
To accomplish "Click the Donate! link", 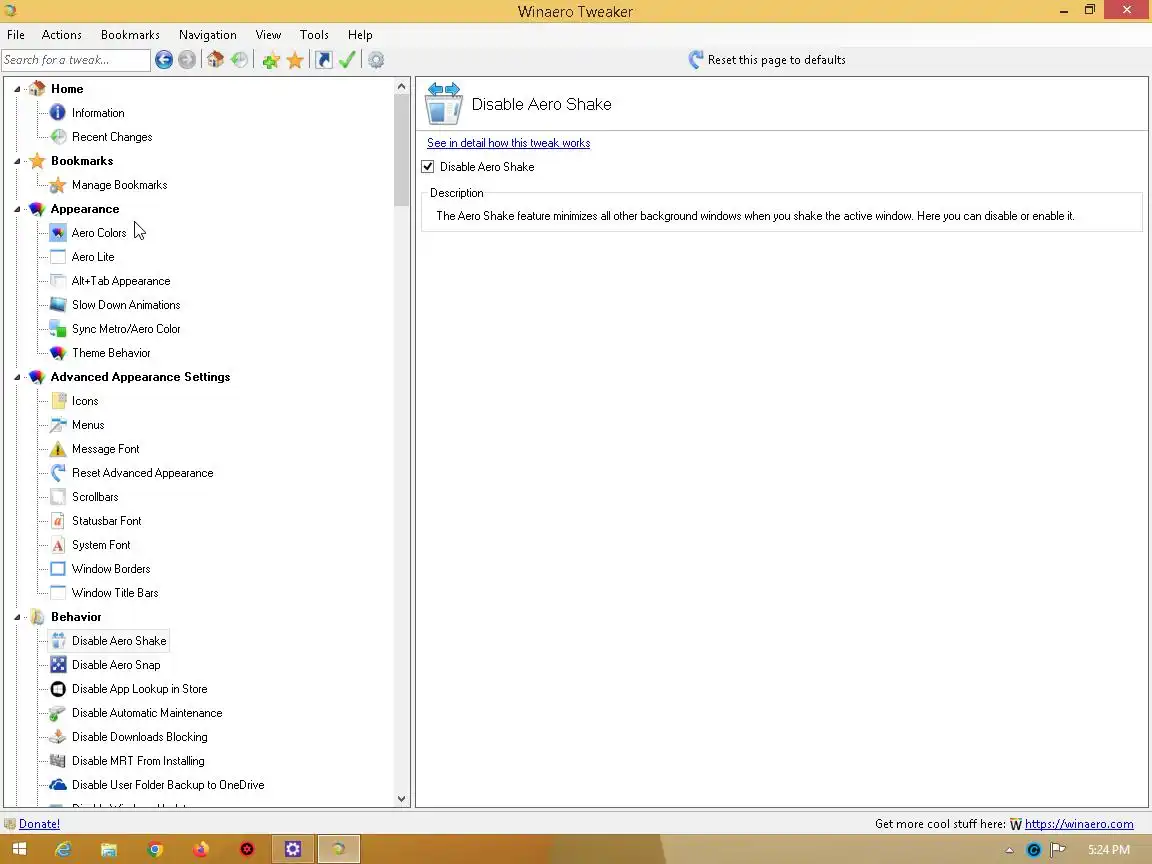I will [x=39, y=824].
